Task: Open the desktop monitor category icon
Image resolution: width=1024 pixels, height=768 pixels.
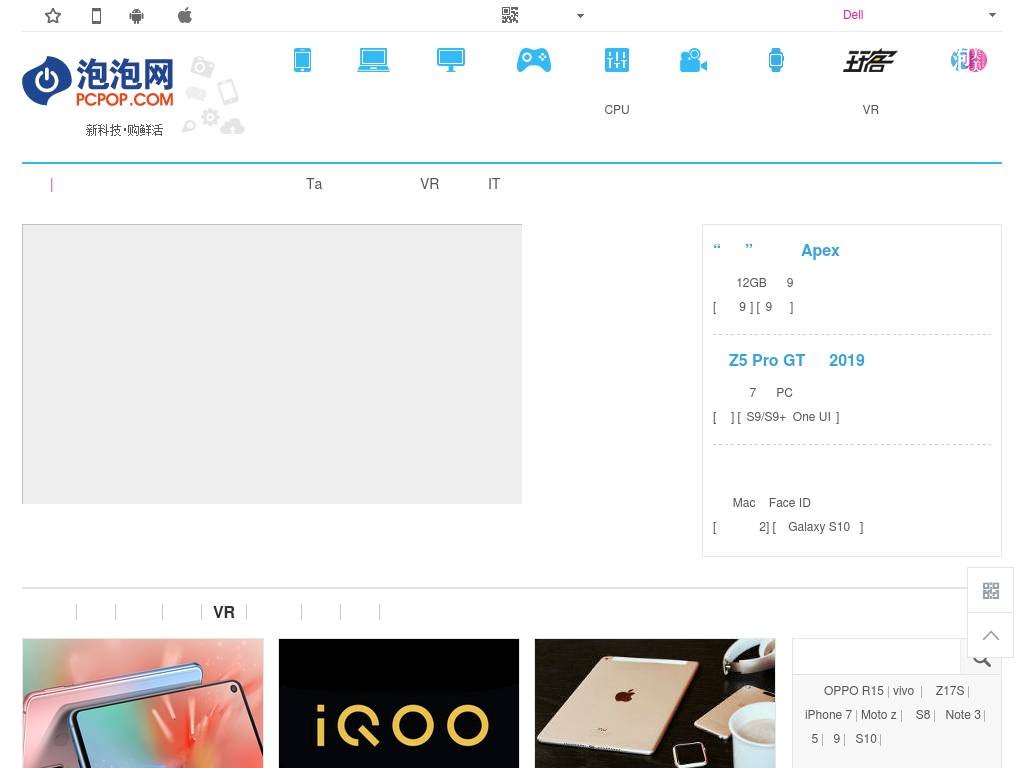Action: coord(451,60)
